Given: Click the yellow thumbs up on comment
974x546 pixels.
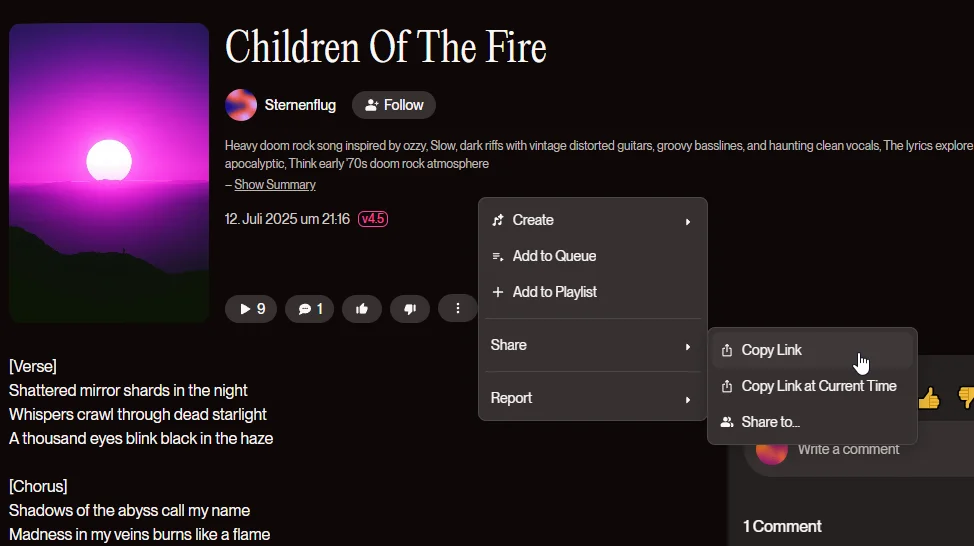Looking at the screenshot, I should 929,398.
